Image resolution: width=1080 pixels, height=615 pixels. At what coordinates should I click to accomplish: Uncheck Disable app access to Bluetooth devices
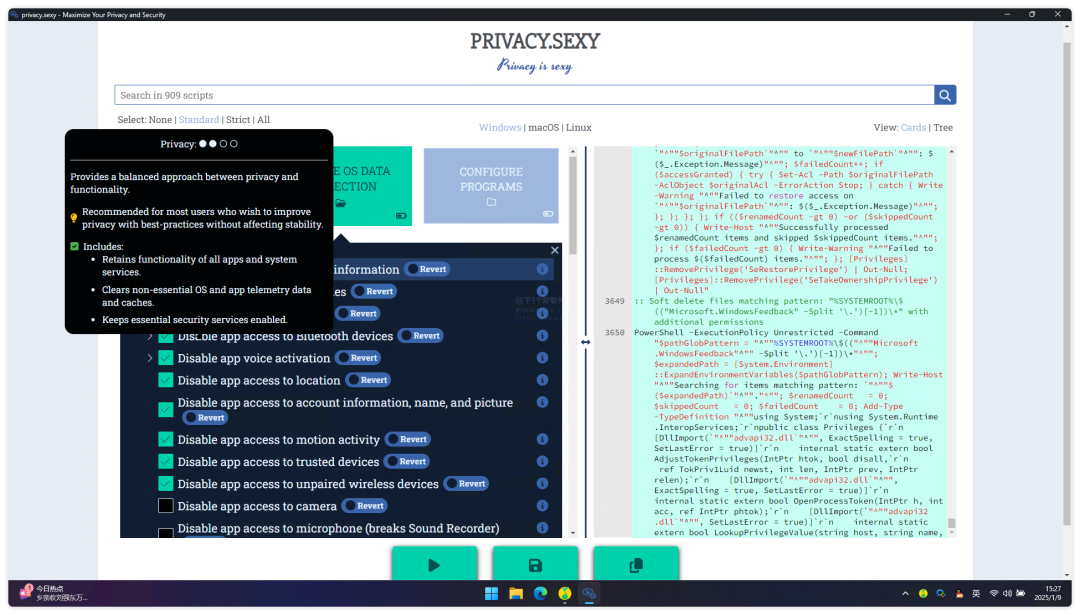(x=166, y=336)
